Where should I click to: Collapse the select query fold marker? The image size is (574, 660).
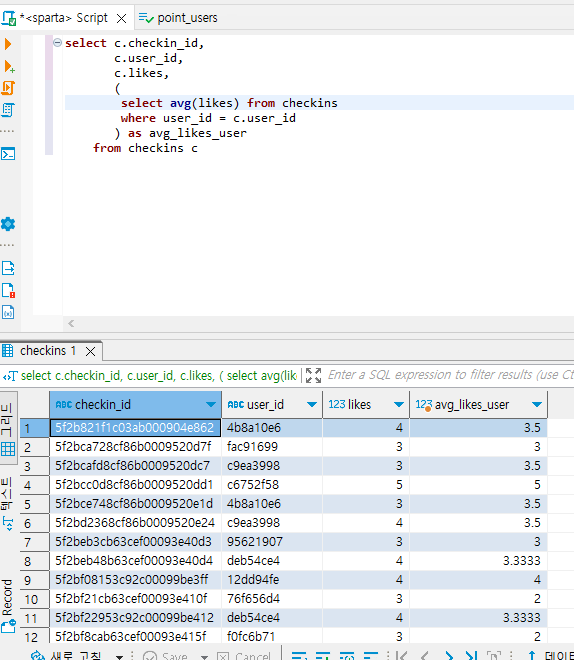(x=58, y=43)
